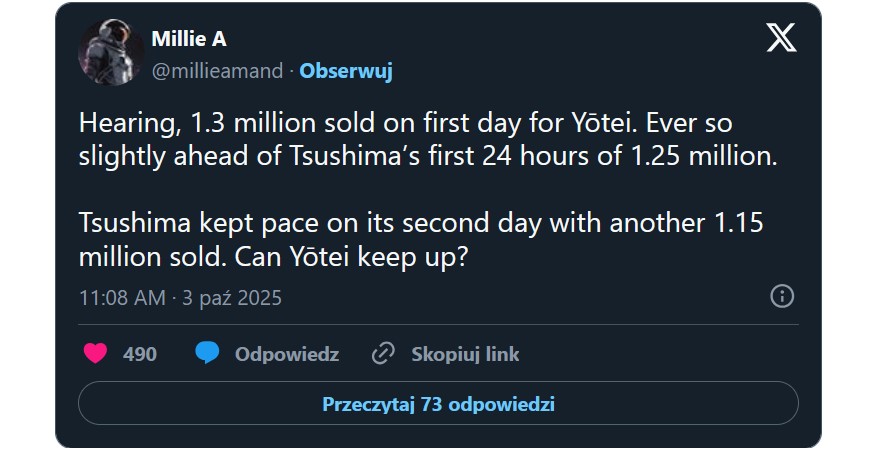Click the reply speech bubble icon
This screenshot has width=896, height=476.
(x=208, y=354)
